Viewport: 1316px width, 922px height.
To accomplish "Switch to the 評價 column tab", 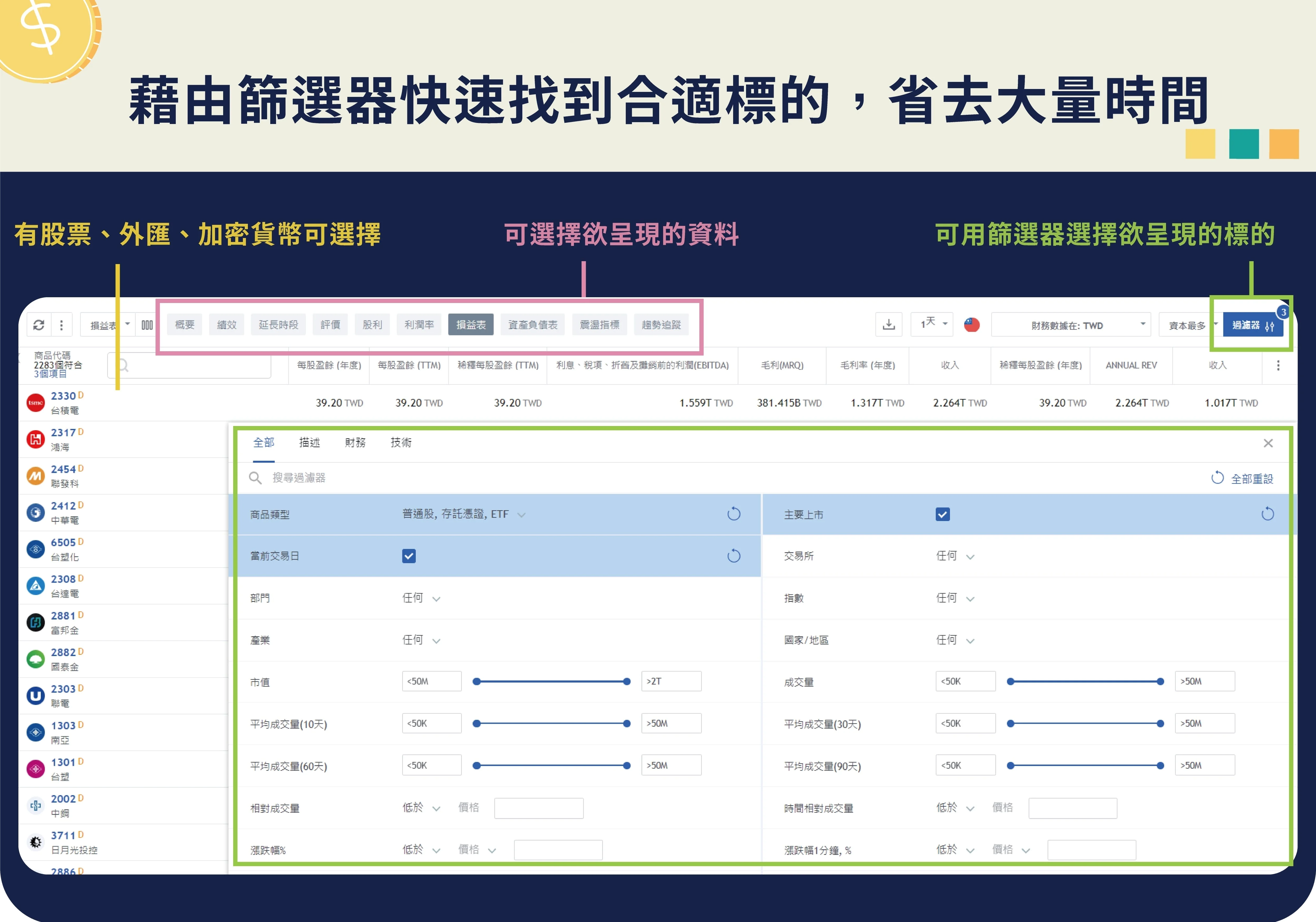I will (330, 325).
